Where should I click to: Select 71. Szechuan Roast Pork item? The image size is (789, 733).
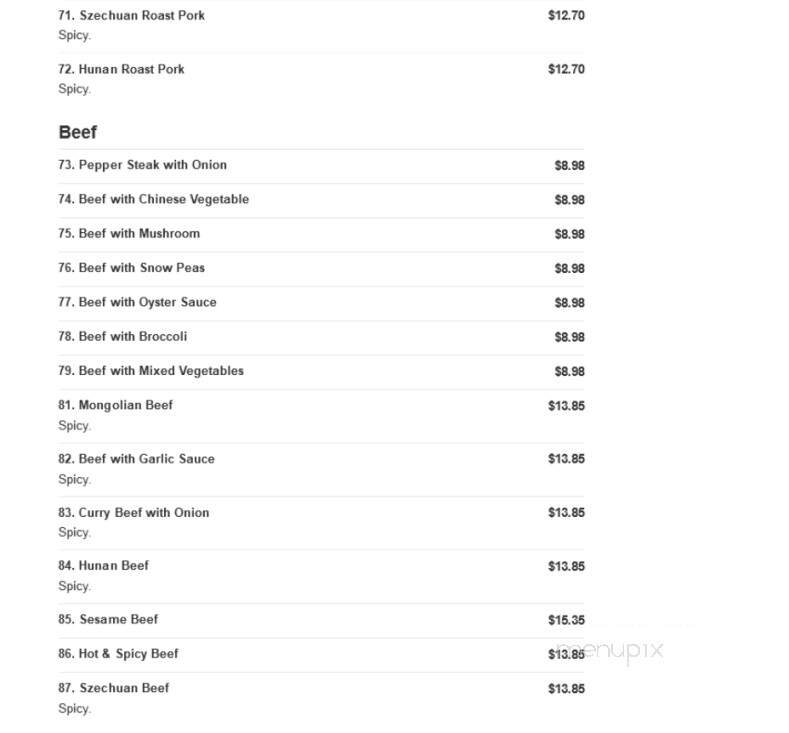321,25
